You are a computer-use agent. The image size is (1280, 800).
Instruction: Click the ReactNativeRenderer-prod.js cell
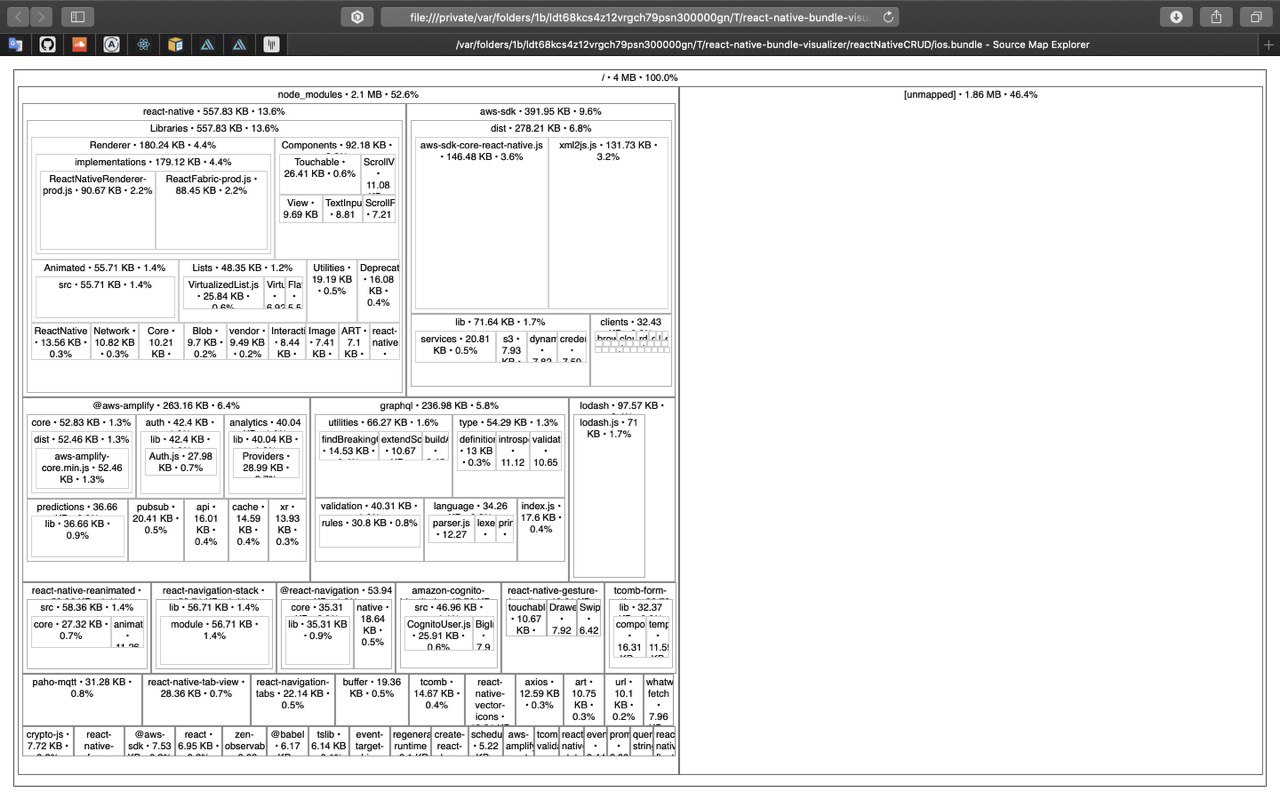(97, 210)
